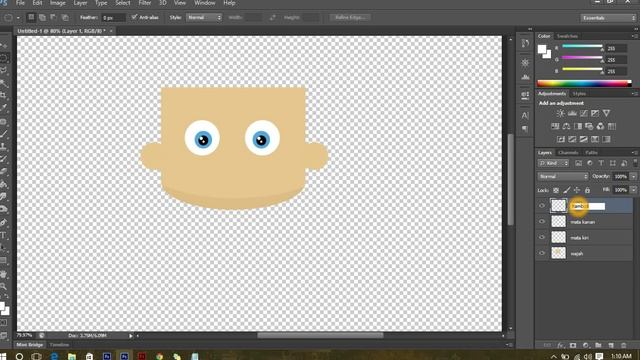Hide the mata kiri layer
Viewport: 640px width, 360px height.
pyautogui.click(x=542, y=238)
